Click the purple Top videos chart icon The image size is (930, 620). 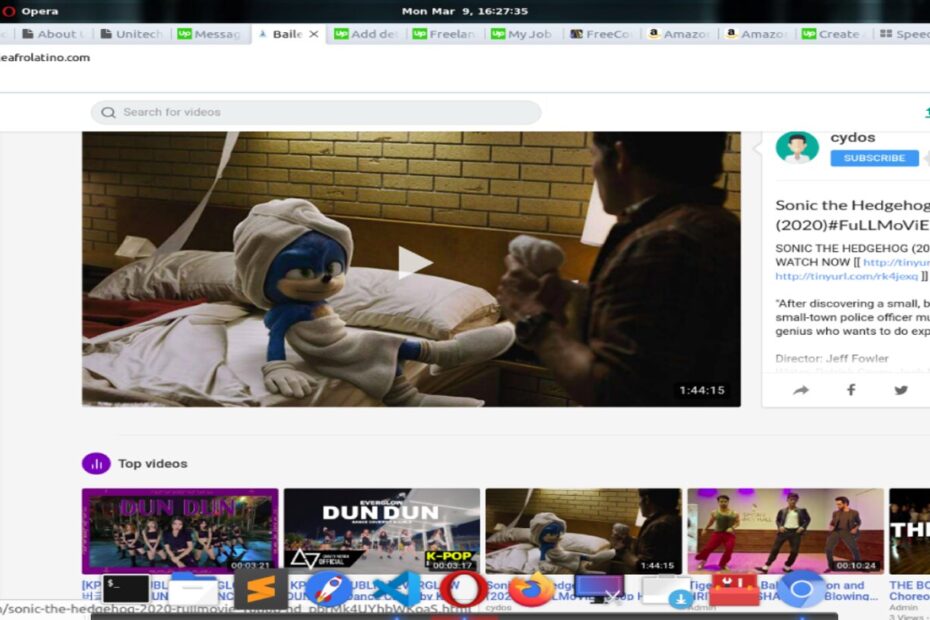coord(96,463)
